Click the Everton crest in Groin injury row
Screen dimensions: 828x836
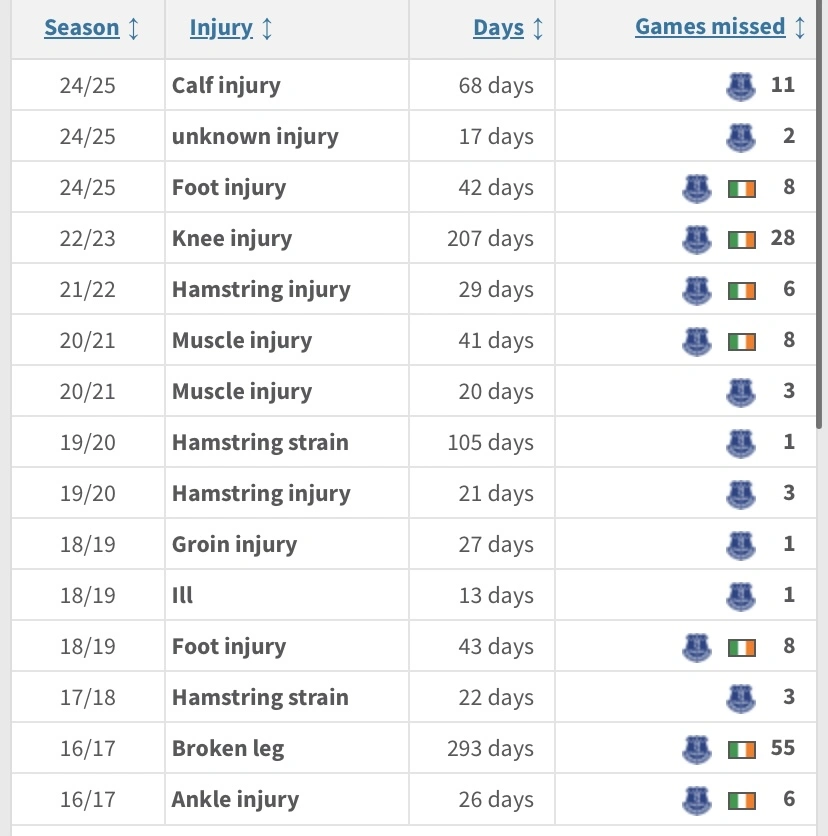[740, 544]
